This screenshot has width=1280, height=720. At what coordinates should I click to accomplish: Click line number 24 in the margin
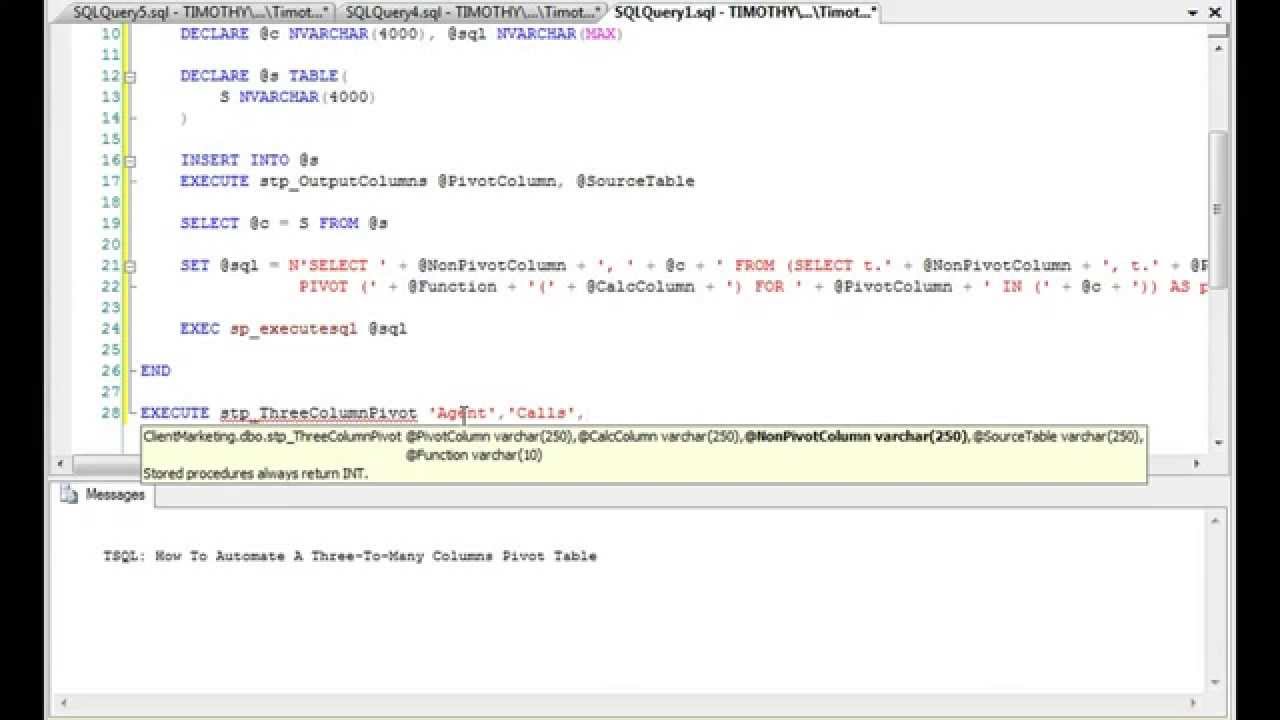(110, 328)
